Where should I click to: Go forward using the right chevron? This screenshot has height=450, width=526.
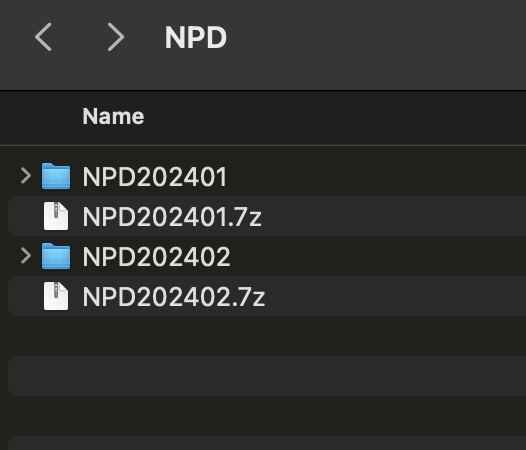pos(116,37)
